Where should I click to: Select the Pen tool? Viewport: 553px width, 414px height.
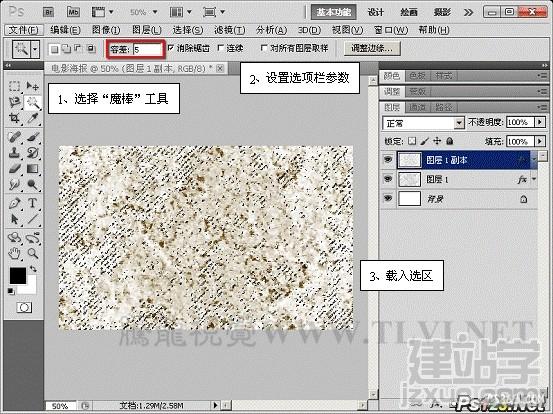14,203
